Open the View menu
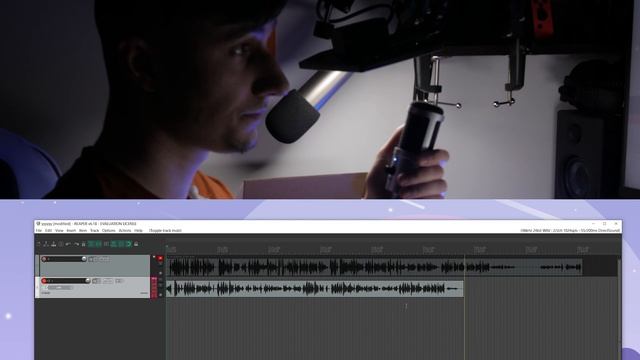 pyautogui.click(x=59, y=231)
